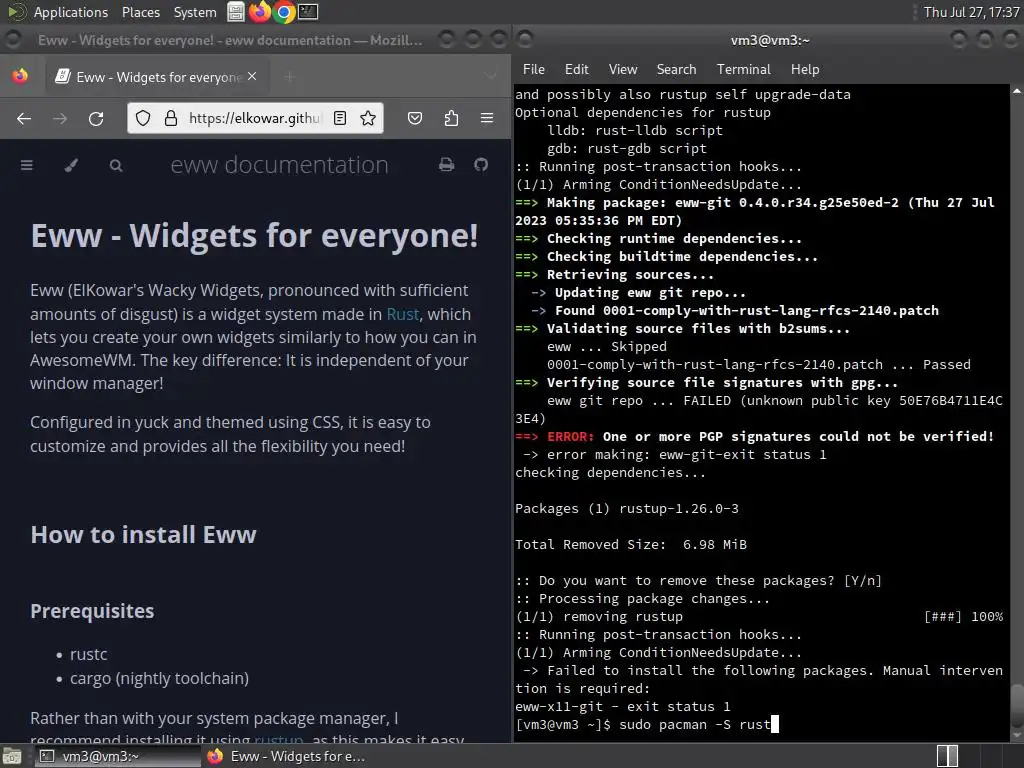This screenshot has width=1024, height=768.
Task: Click the terminal scrollbar thumb
Action: coord(1017,707)
